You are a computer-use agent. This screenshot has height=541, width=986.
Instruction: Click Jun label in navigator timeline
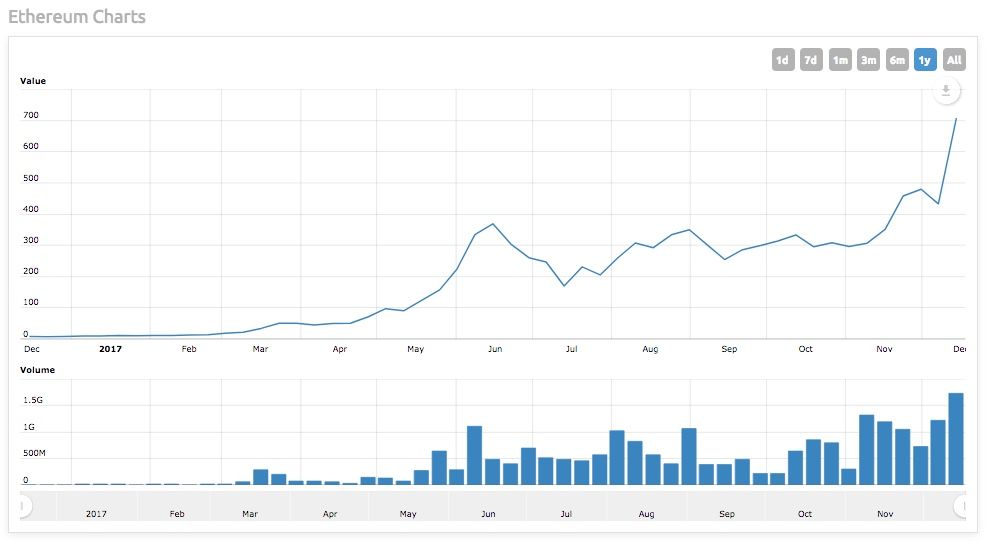(488, 514)
